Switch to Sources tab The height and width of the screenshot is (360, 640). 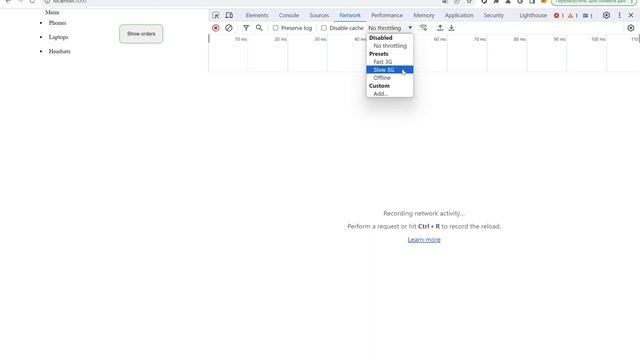tap(319, 16)
